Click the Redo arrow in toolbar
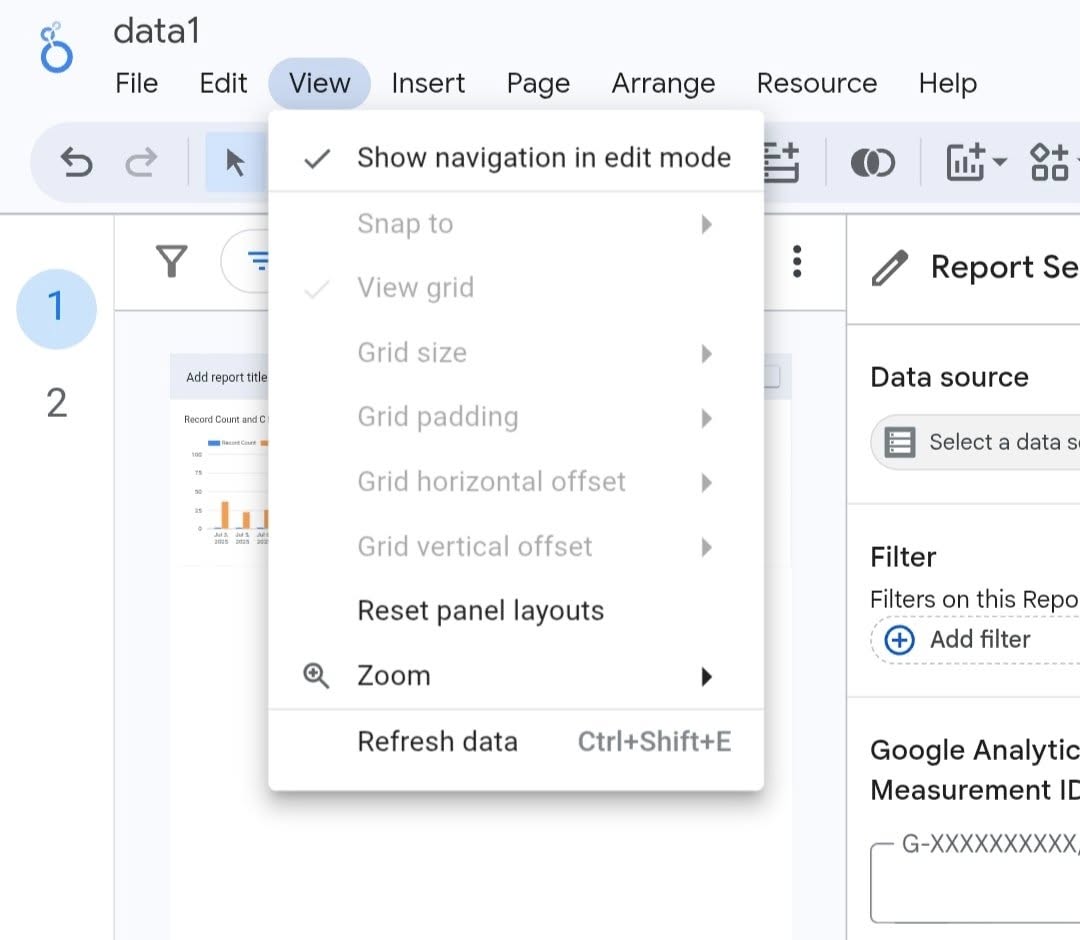 point(141,162)
